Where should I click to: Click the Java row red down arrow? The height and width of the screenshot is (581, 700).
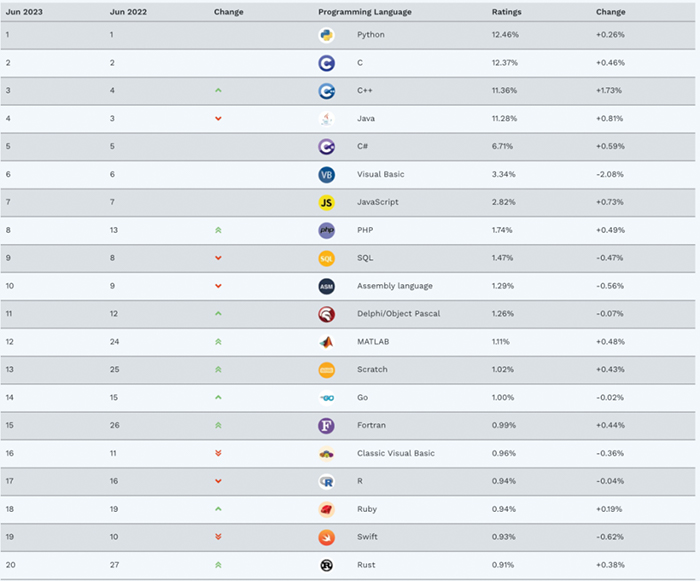[218, 119]
